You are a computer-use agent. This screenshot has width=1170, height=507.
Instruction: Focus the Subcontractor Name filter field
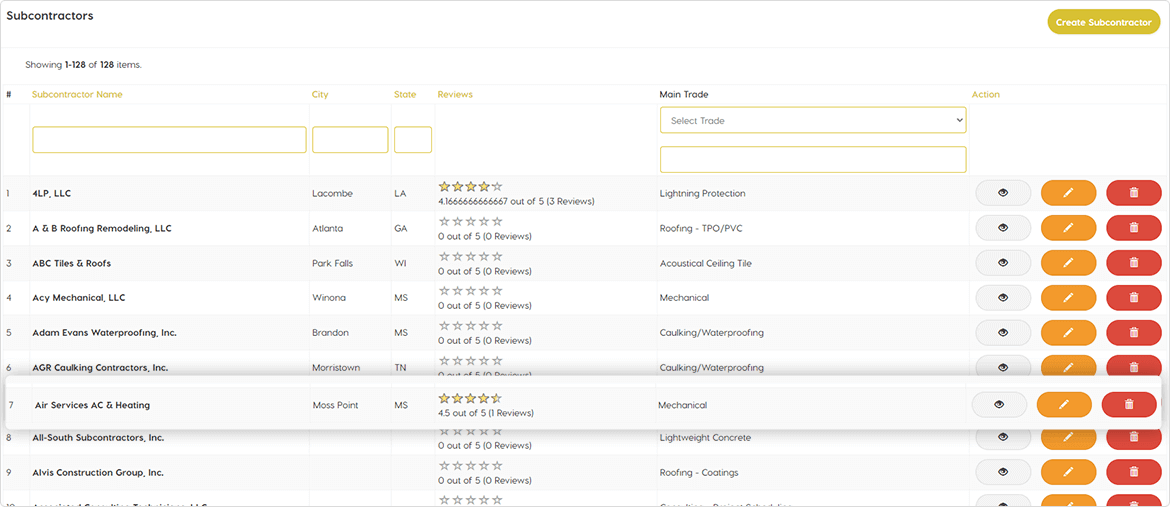pos(169,140)
